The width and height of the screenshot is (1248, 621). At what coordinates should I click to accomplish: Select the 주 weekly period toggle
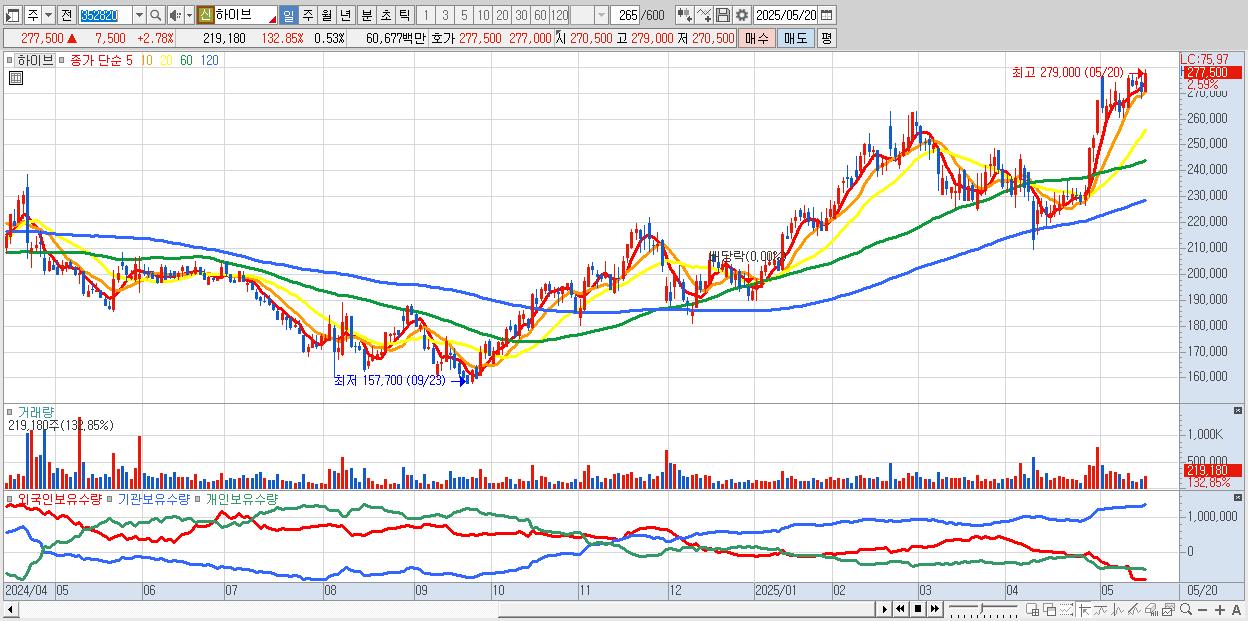(x=307, y=15)
